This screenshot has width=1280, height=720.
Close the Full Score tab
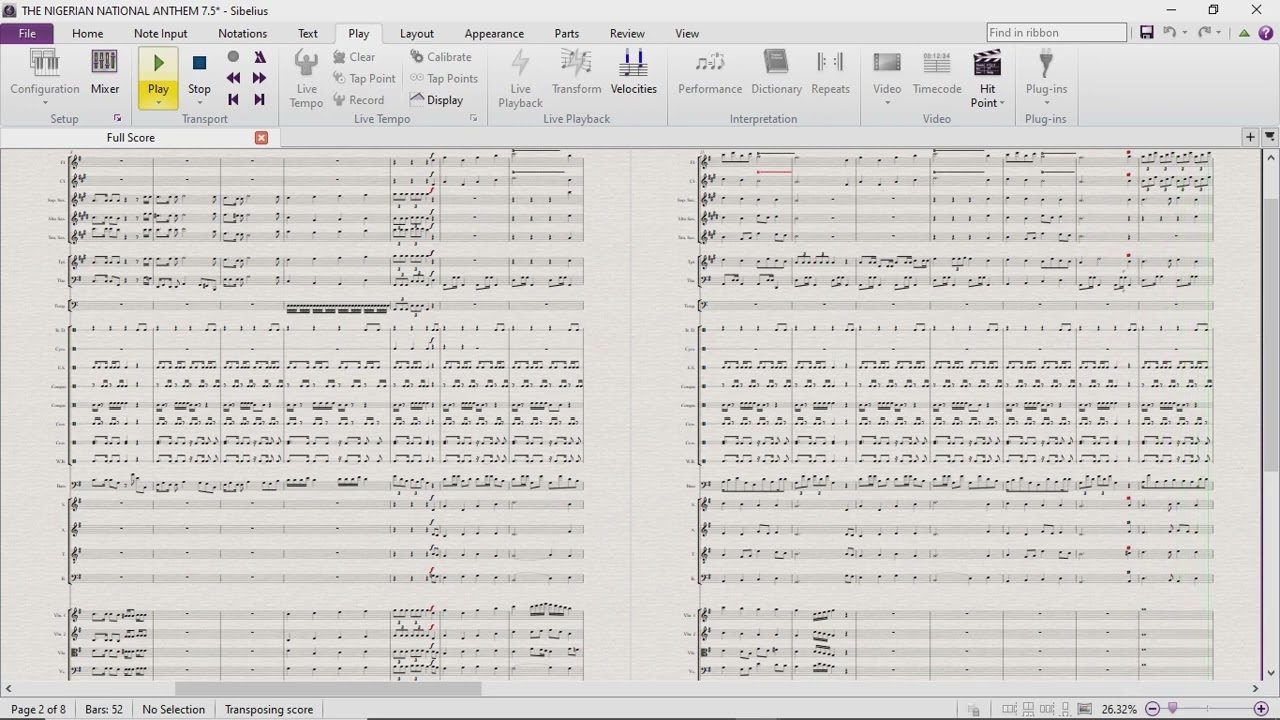point(261,138)
